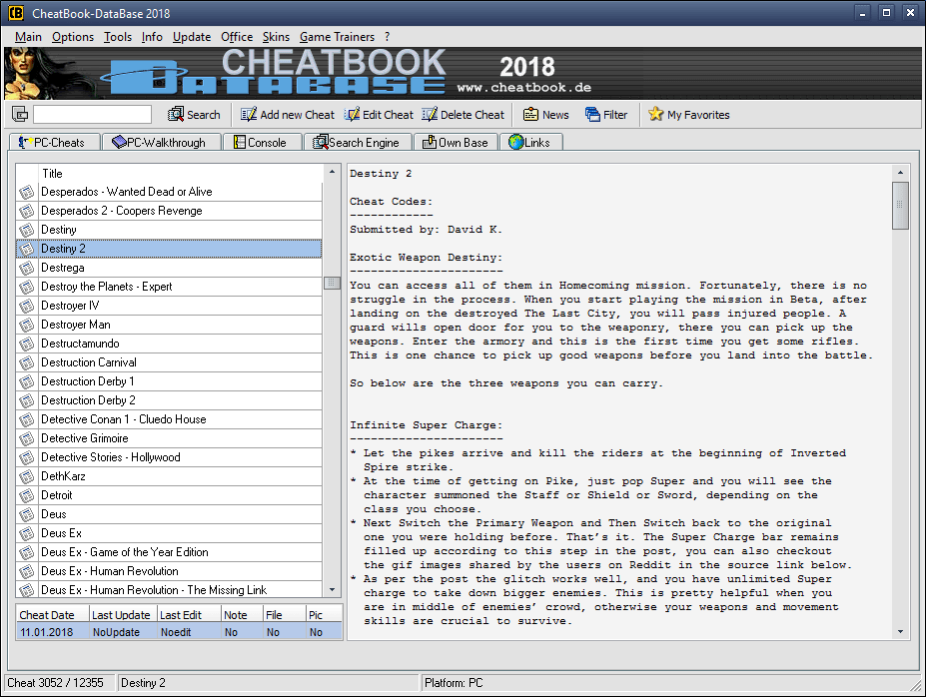Image resolution: width=926 pixels, height=697 pixels.
Task: Click the cheat text scrollbar thumb
Action: point(900,206)
